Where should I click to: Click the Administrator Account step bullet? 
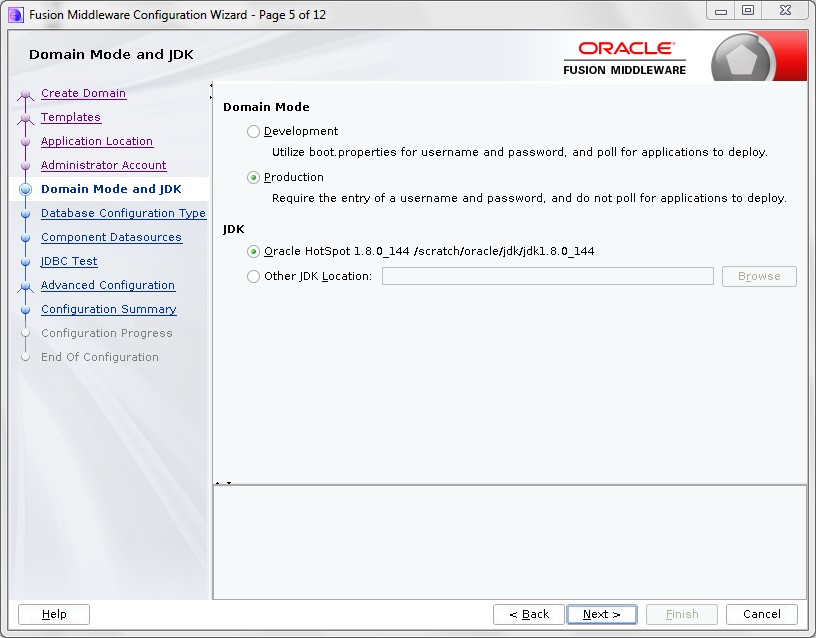[26, 165]
